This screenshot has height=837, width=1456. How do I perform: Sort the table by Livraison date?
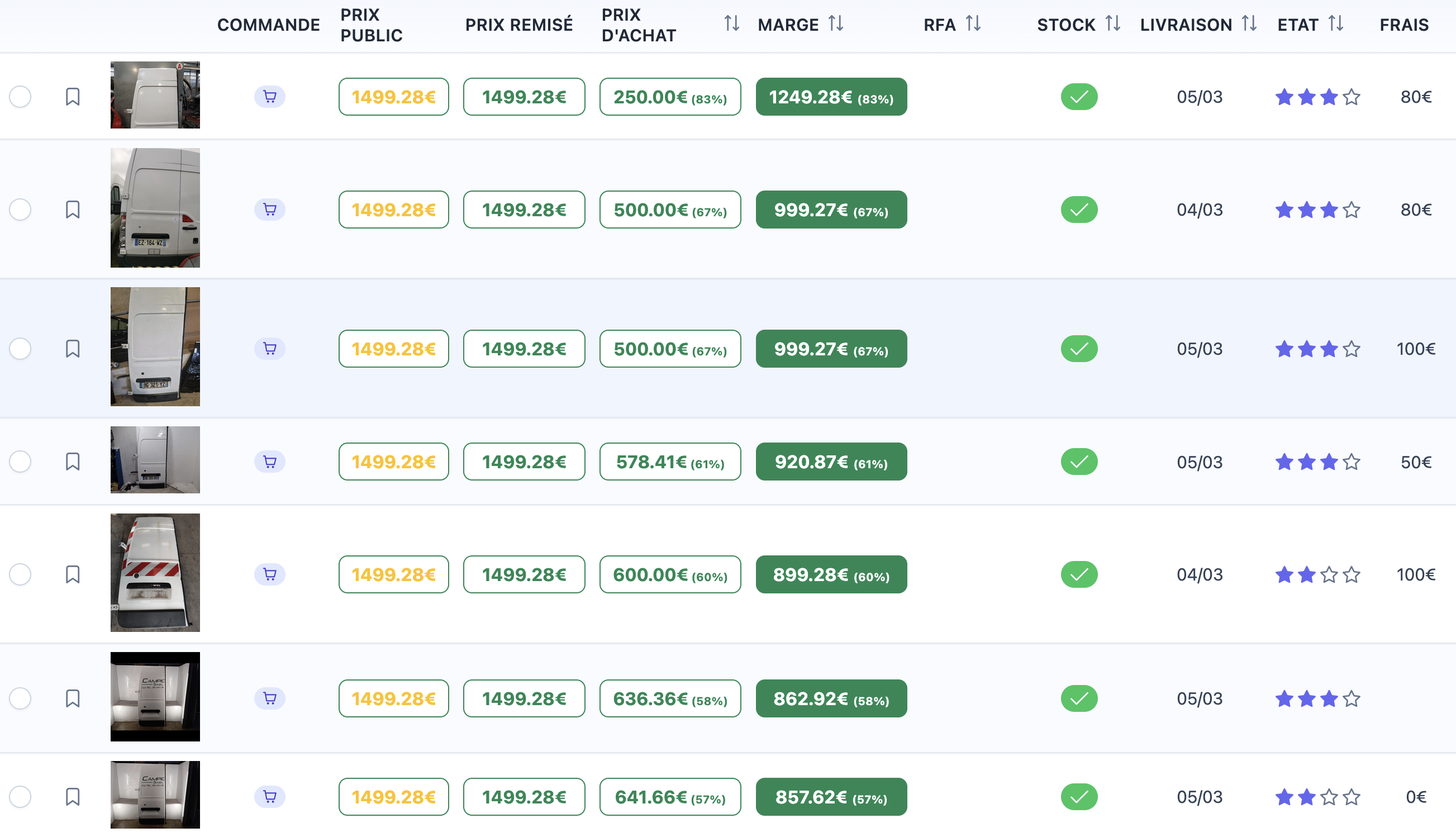[1249, 23]
